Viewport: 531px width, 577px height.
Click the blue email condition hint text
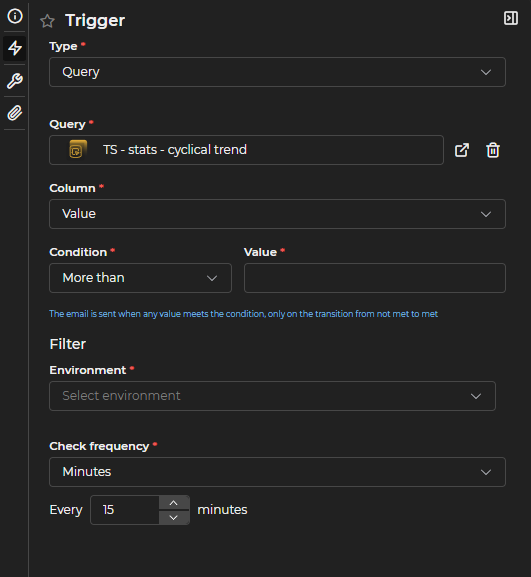[244, 314]
